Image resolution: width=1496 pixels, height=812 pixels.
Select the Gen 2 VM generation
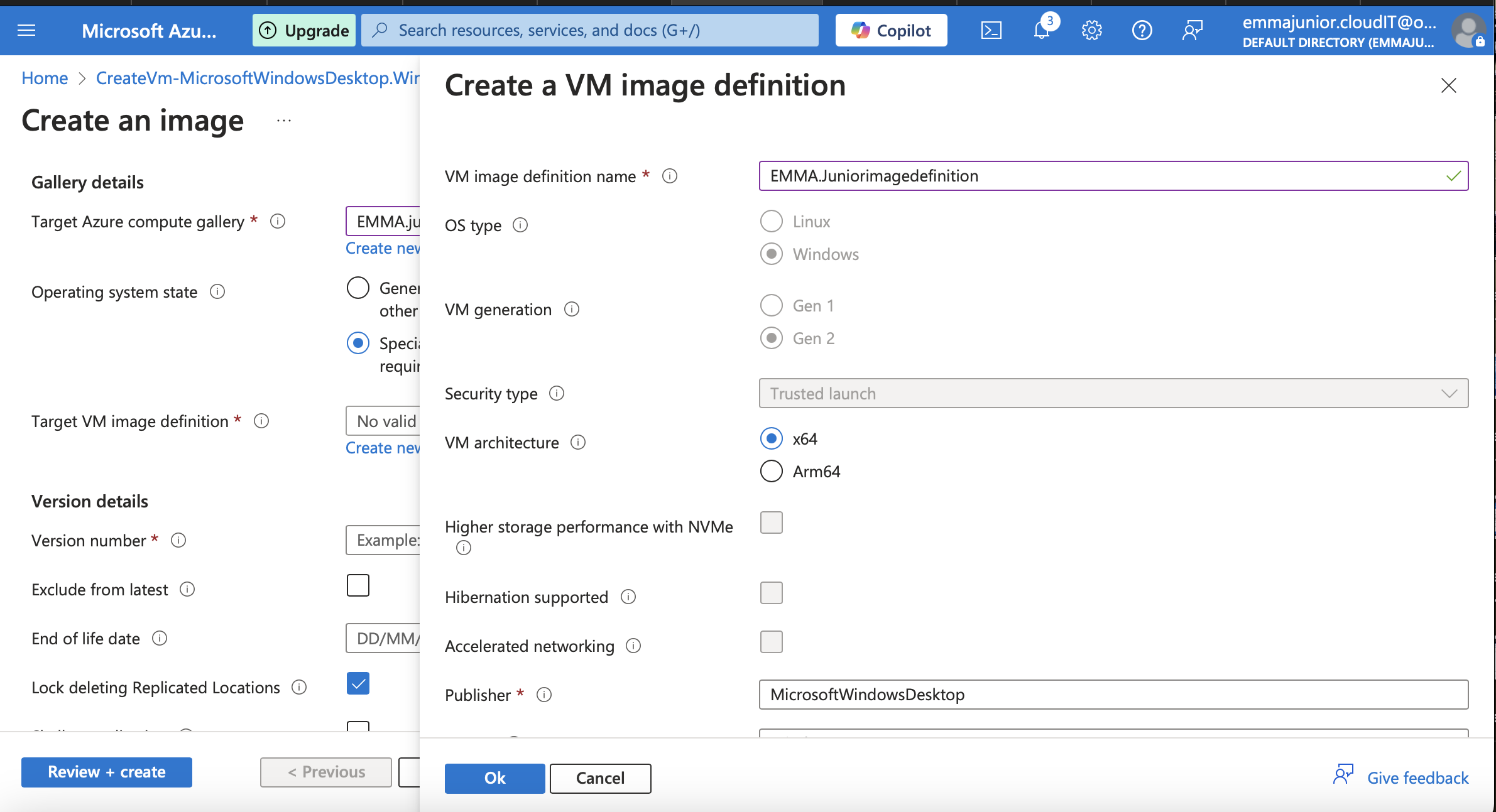click(772, 338)
